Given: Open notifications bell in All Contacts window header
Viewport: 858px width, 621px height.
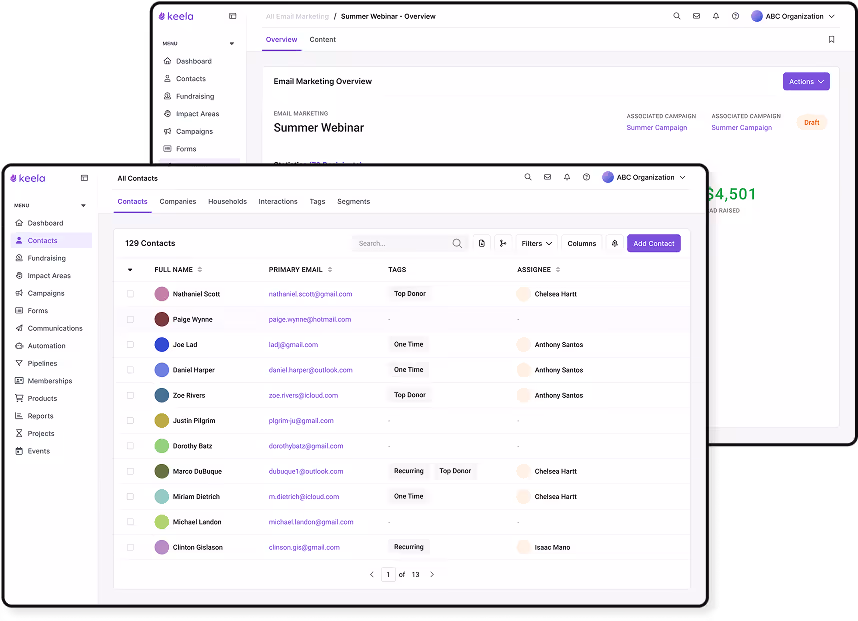Looking at the screenshot, I should pos(567,177).
